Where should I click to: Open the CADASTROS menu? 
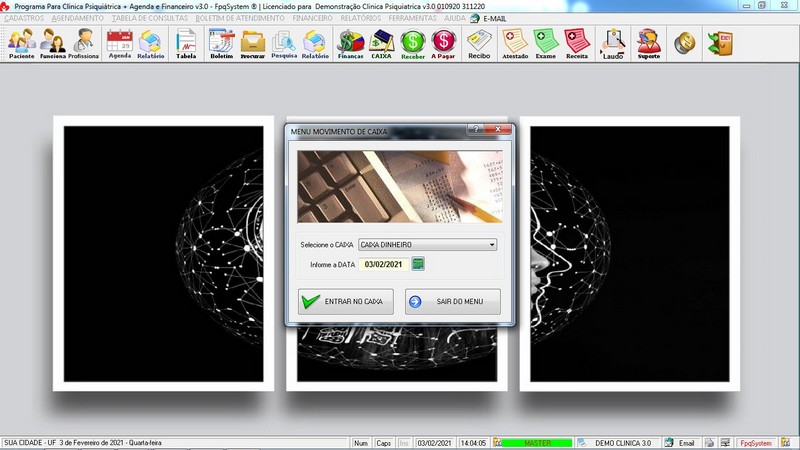click(24, 18)
